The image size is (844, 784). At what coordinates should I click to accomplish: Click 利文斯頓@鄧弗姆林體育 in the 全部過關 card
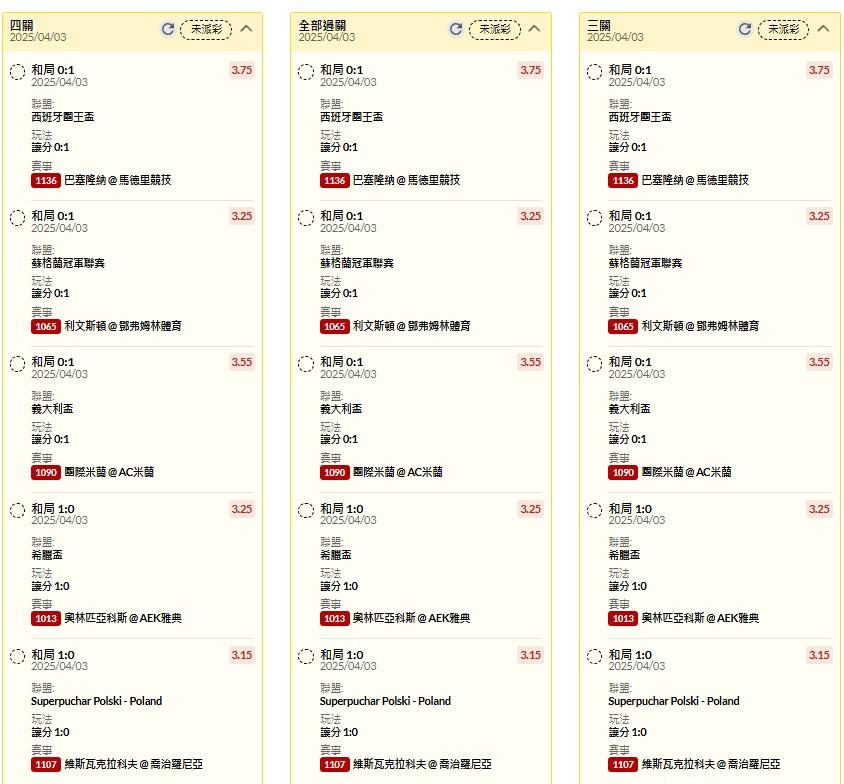(x=412, y=326)
